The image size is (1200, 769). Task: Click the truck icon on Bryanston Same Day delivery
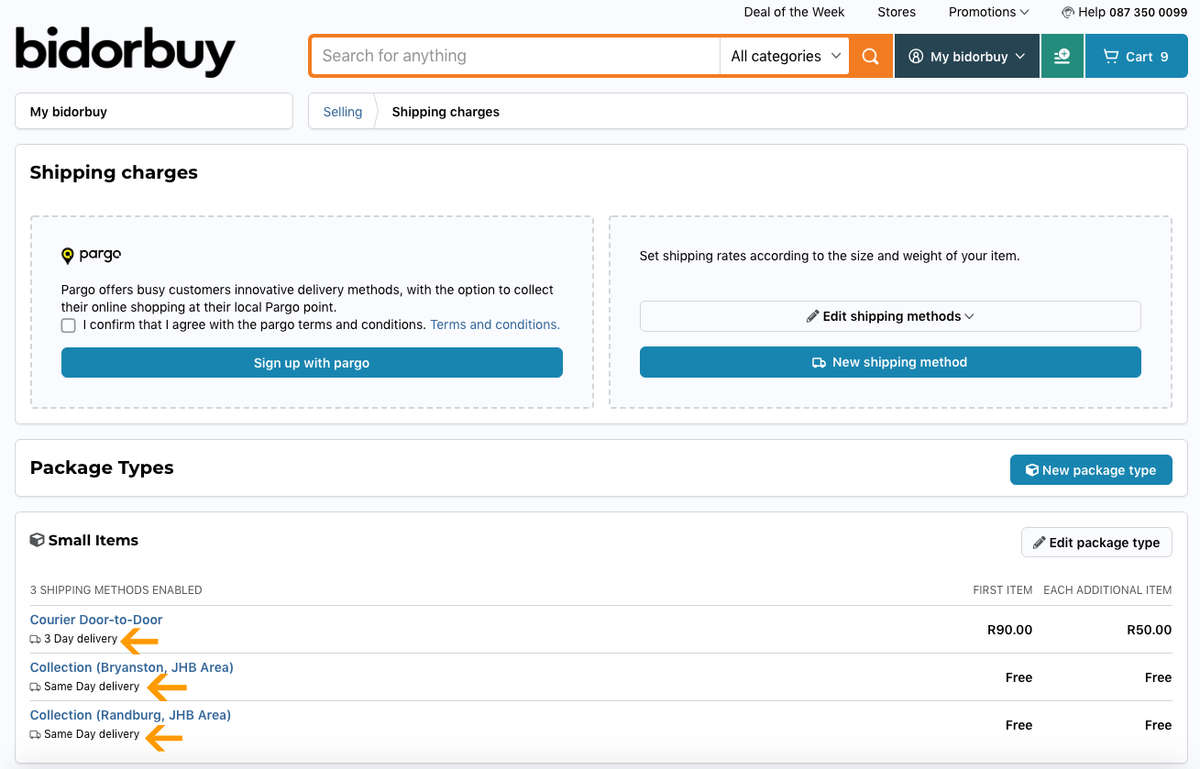(36, 687)
